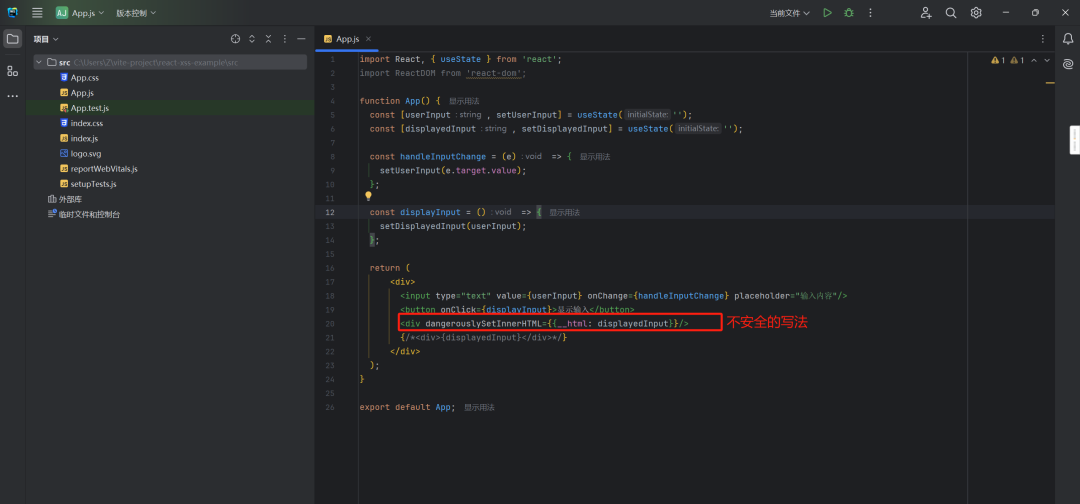The width and height of the screenshot is (1080, 504).
Task: Go to next highlighted error arrow
Action: [1047, 61]
